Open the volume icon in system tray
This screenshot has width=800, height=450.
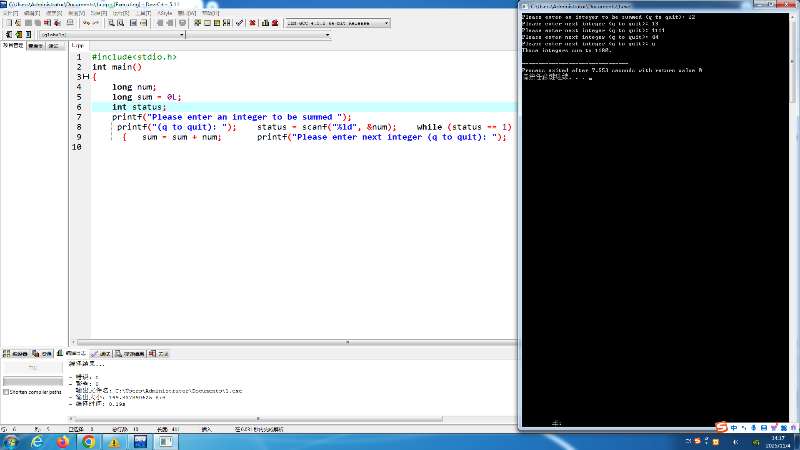coord(736,442)
